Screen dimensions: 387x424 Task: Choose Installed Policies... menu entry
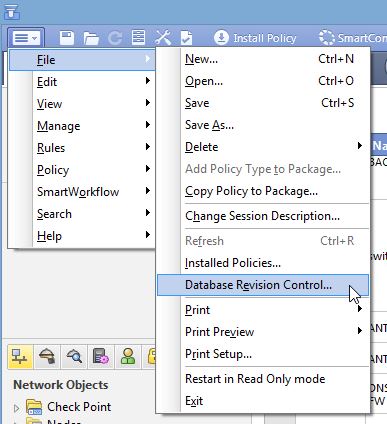pos(263,263)
